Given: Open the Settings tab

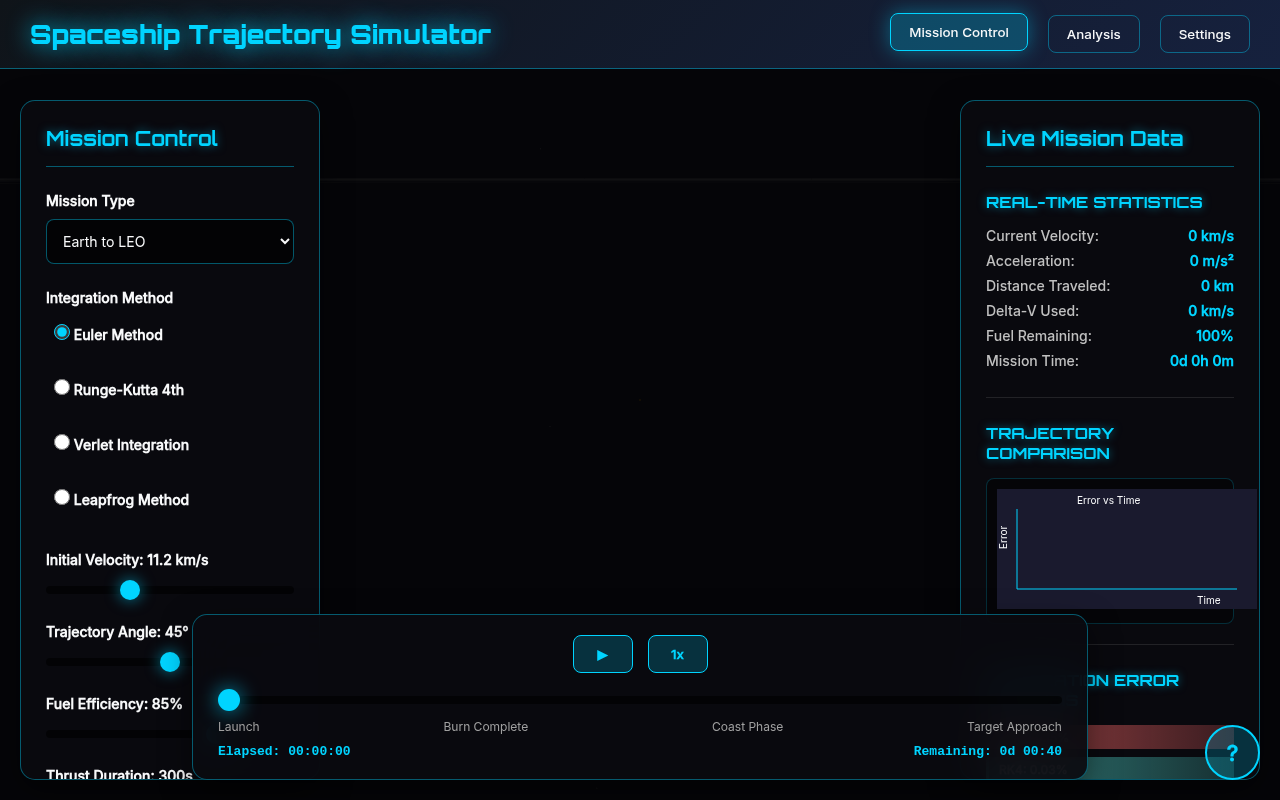Looking at the screenshot, I should [x=1204, y=33].
